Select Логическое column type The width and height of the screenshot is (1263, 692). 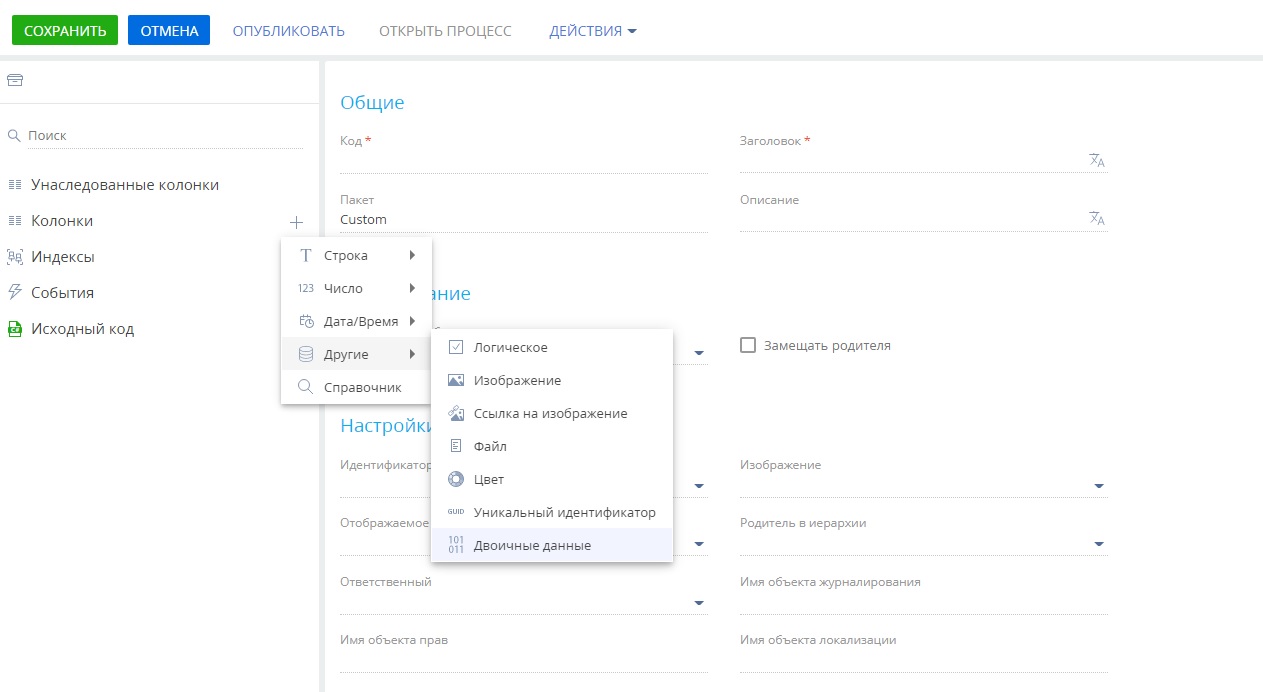510,347
